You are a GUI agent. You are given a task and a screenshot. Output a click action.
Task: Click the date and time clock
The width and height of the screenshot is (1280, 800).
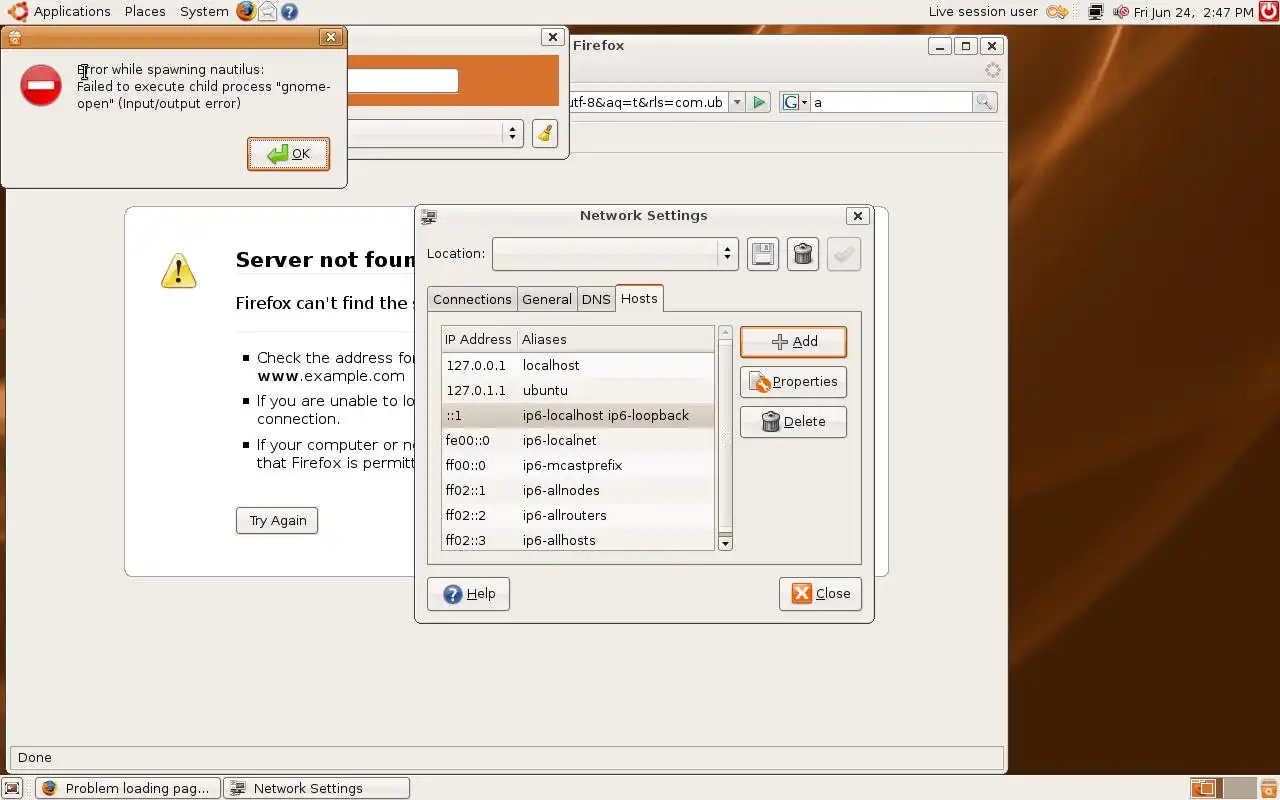[x=1193, y=12]
